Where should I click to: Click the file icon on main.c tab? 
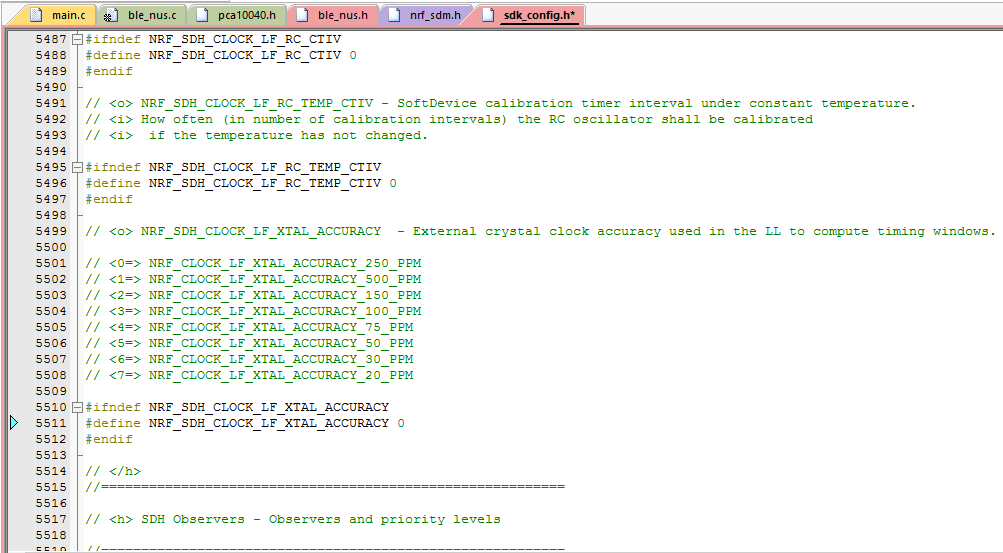pos(36,15)
